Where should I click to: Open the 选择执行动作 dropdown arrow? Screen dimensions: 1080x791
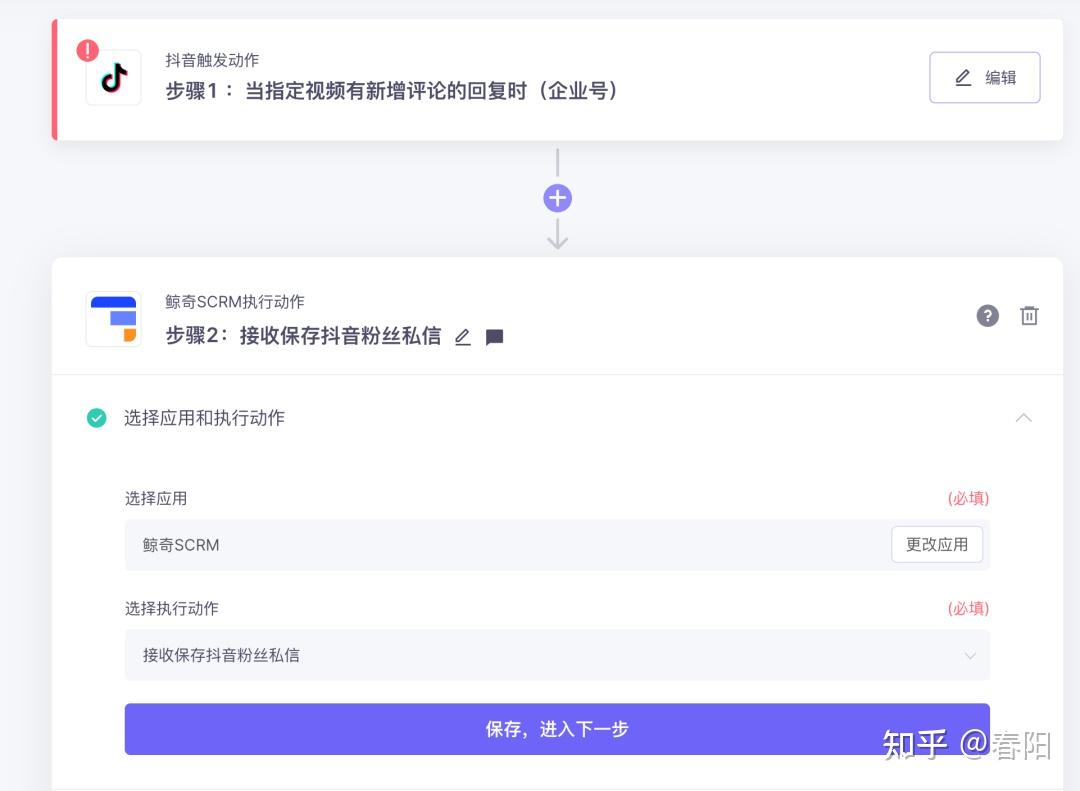[x=970, y=655]
